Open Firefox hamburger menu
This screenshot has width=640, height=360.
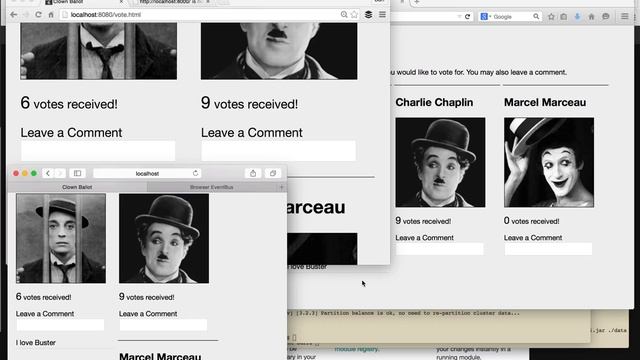(624, 17)
